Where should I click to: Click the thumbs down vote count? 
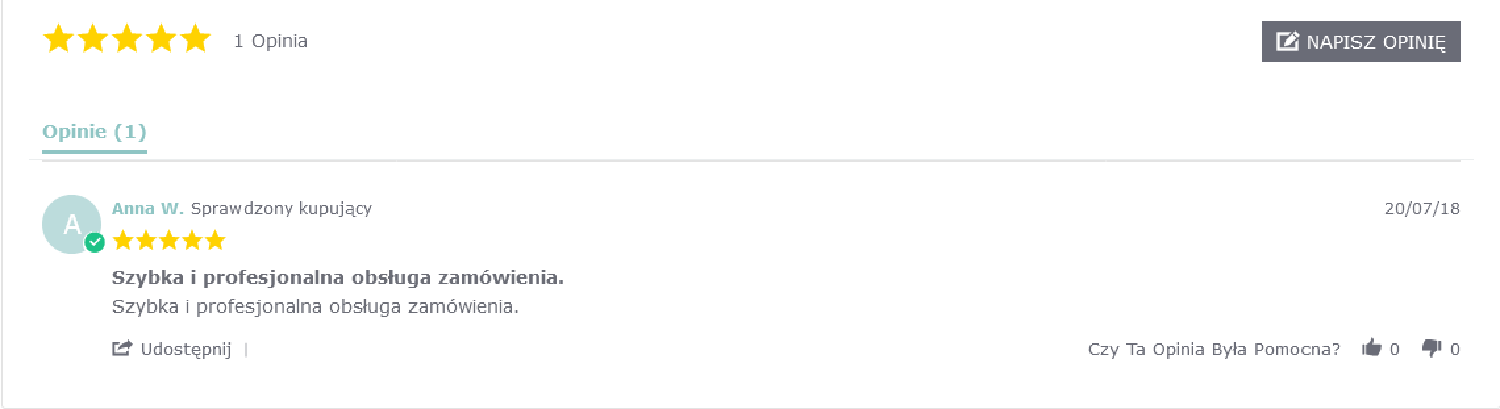[x=1455, y=349]
